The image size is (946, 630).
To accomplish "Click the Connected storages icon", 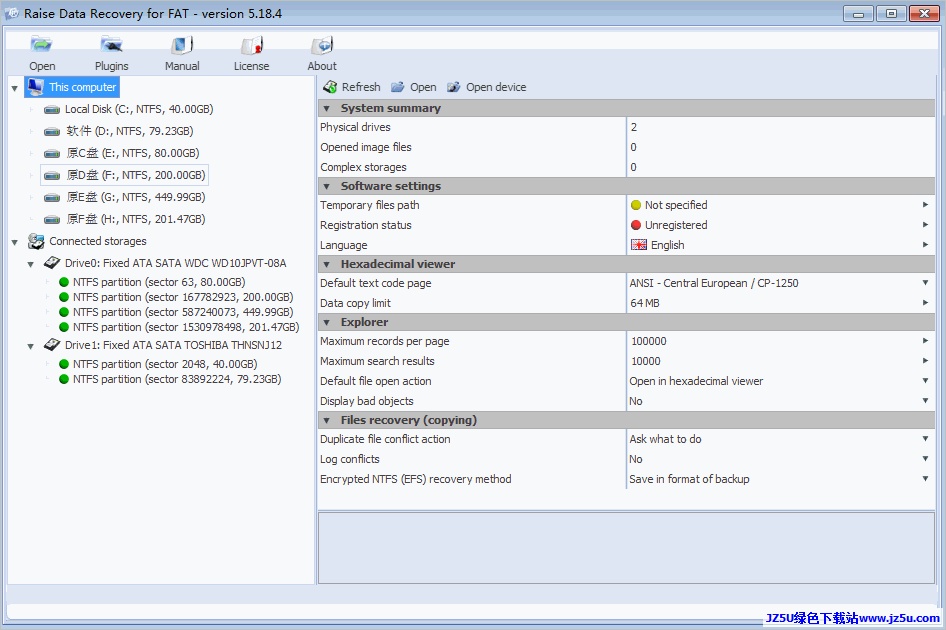I will point(36,241).
